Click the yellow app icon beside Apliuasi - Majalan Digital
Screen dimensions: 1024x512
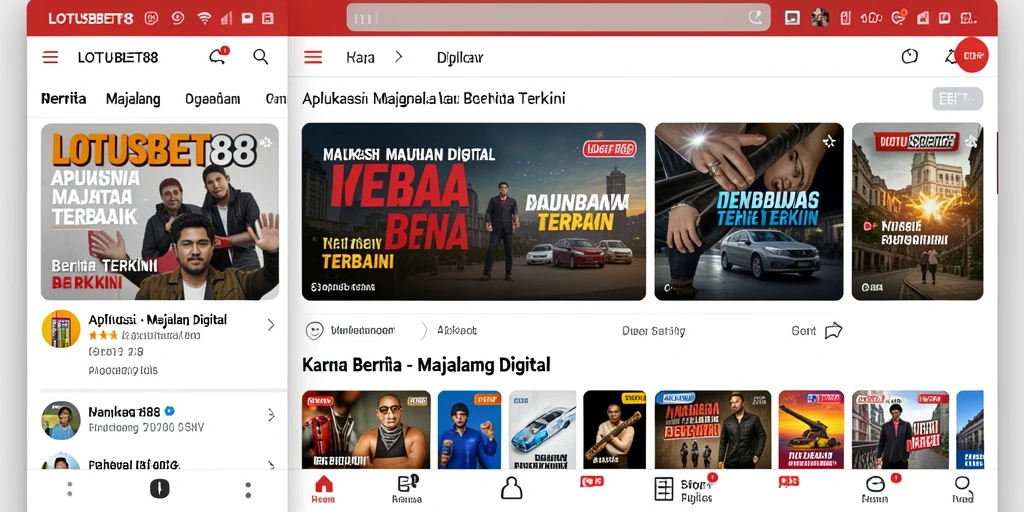(x=61, y=328)
